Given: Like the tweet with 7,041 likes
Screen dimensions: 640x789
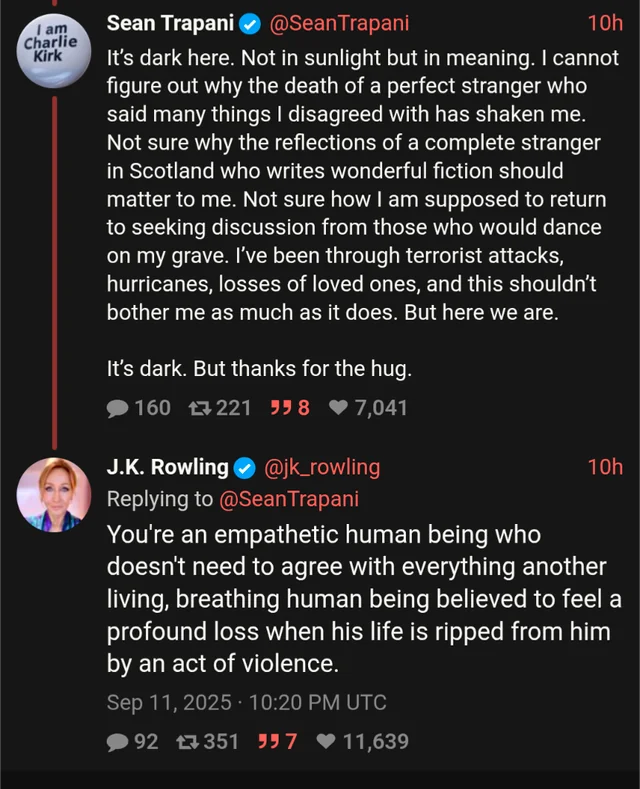Looking at the screenshot, I should pos(339,408).
